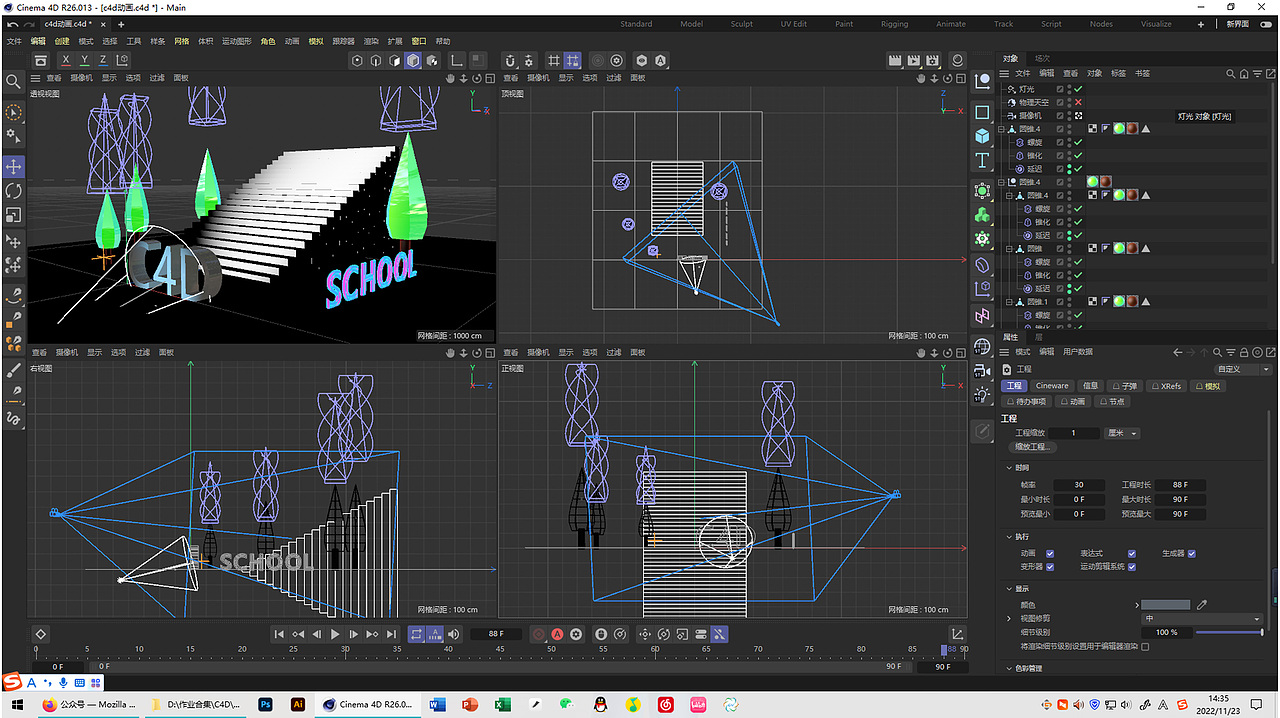This screenshot has height=718, width=1280.
Task: Toggle visibility dots of 摄像机 object
Action: [1069, 115]
